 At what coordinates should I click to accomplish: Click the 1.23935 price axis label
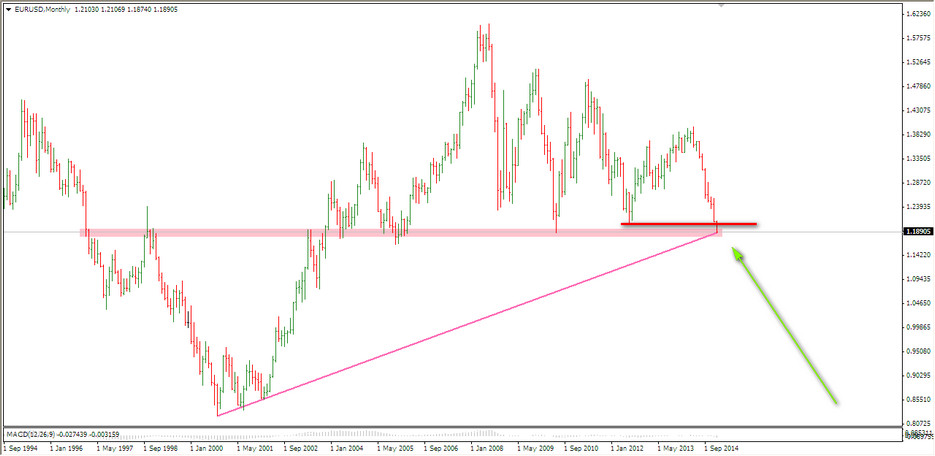(x=917, y=206)
